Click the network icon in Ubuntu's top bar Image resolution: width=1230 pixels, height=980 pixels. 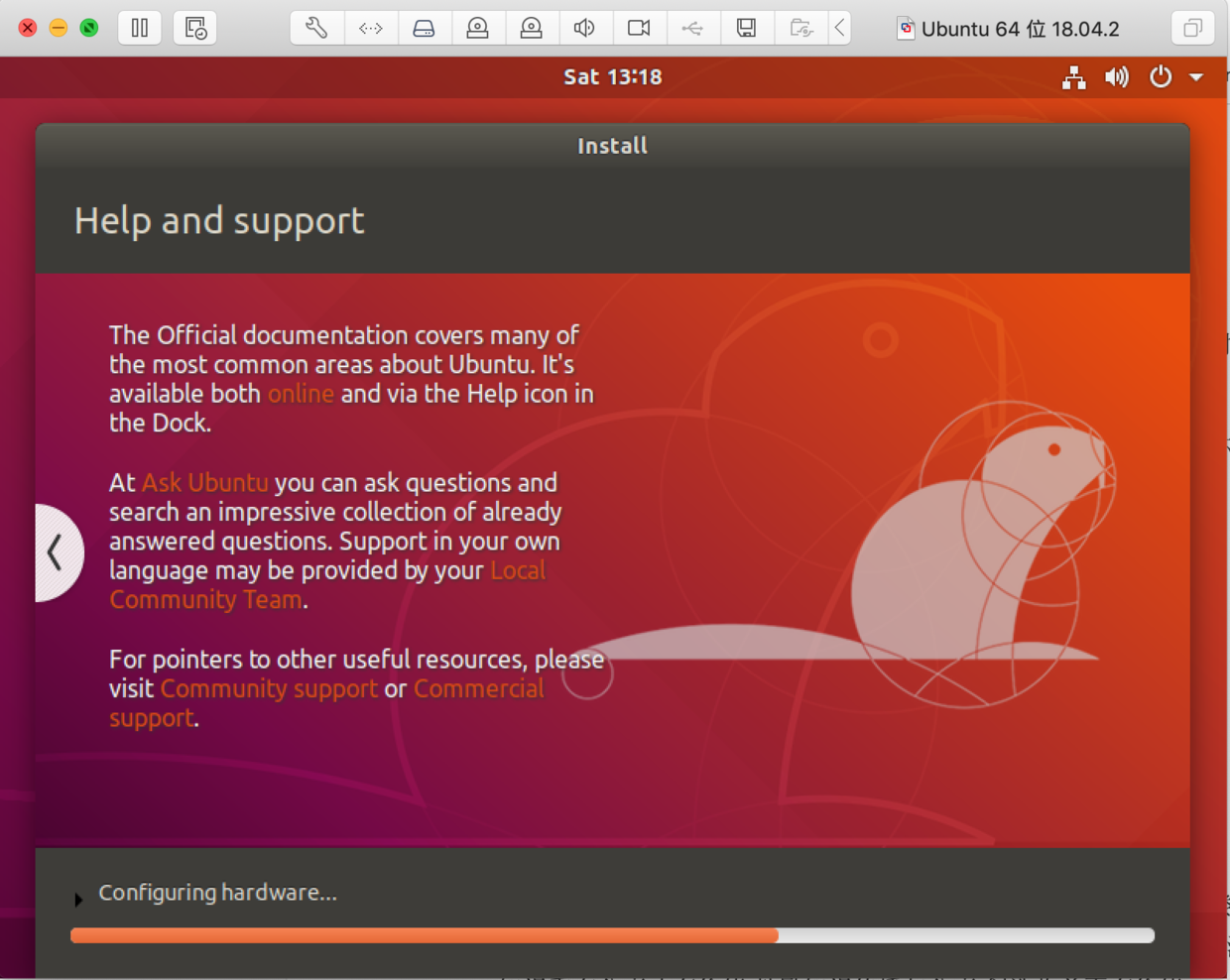[1073, 77]
